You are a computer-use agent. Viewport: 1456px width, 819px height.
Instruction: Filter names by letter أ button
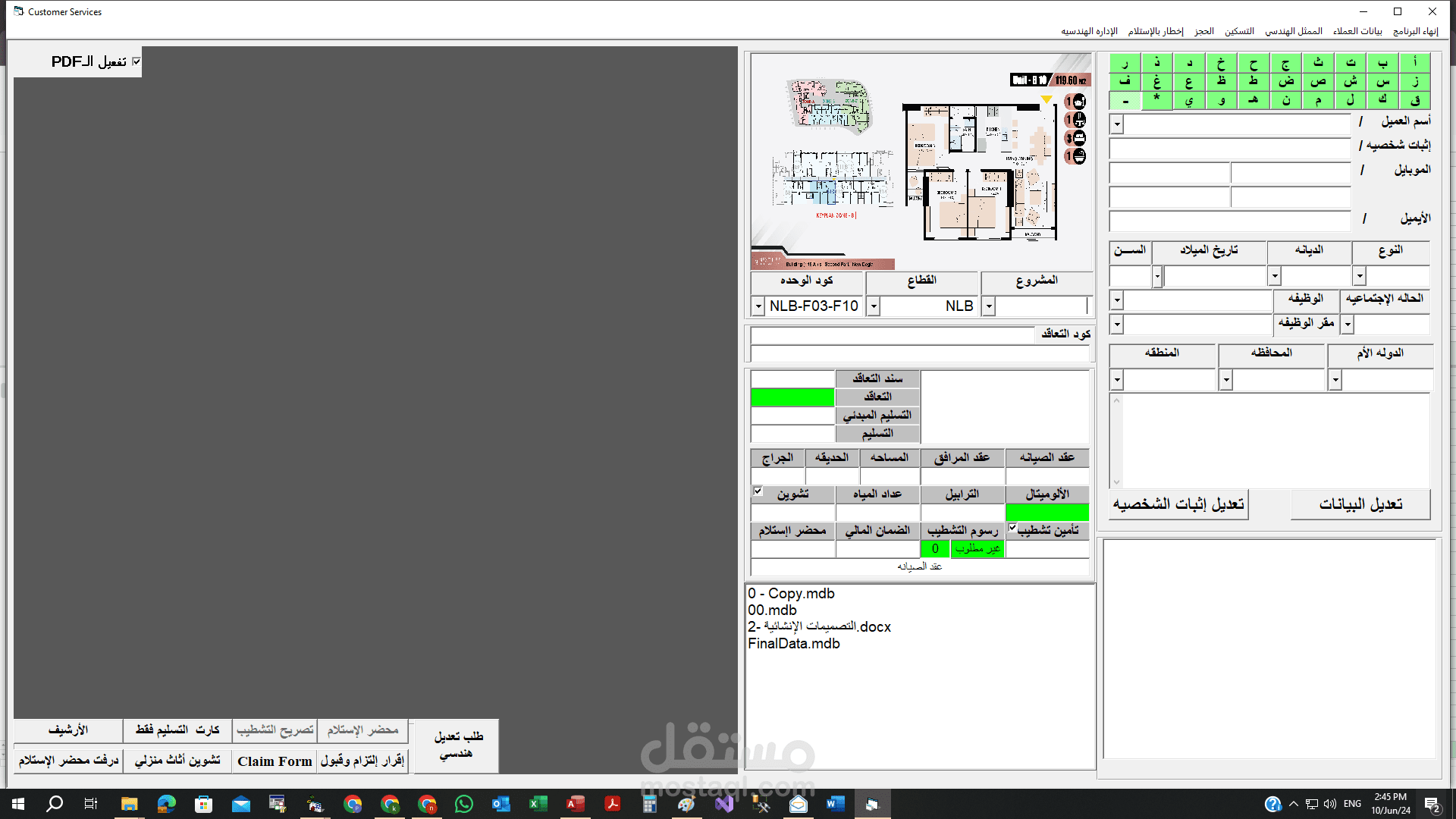pos(1415,62)
